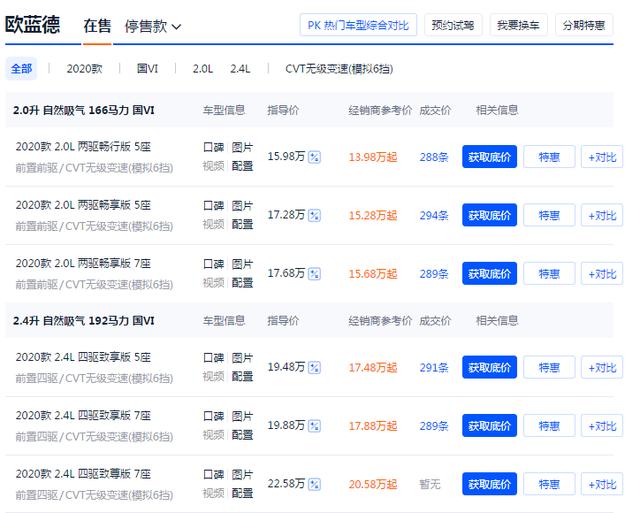This screenshot has height=513, width=640.
Task: Get floor price for 2.4L 四驱致尊版 7座
Action: 489,484
